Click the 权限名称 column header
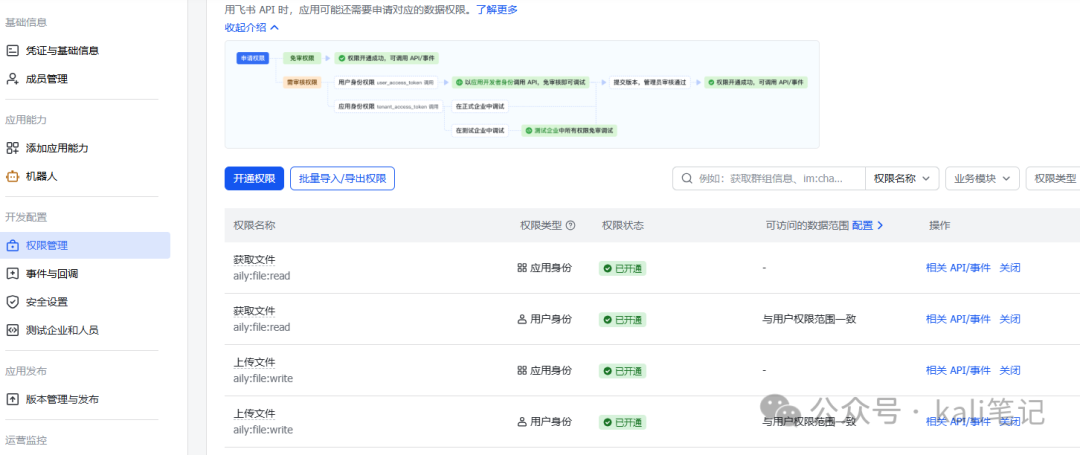 255,225
